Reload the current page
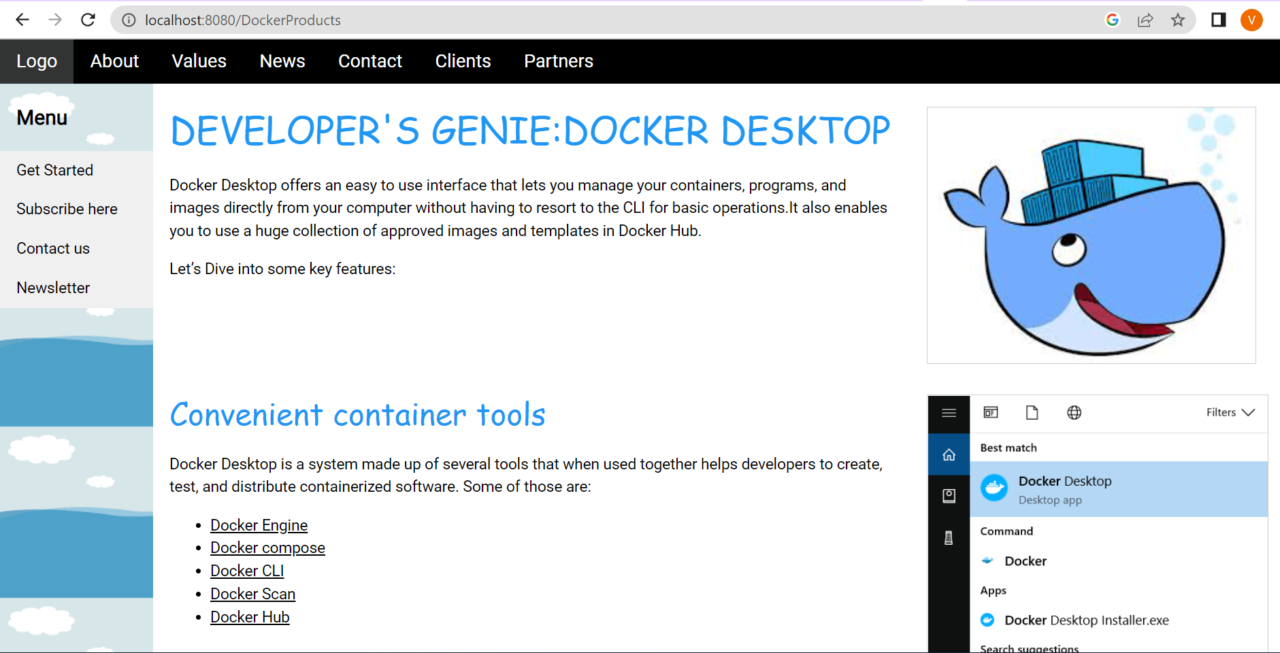The width and height of the screenshot is (1280, 653). click(x=88, y=19)
